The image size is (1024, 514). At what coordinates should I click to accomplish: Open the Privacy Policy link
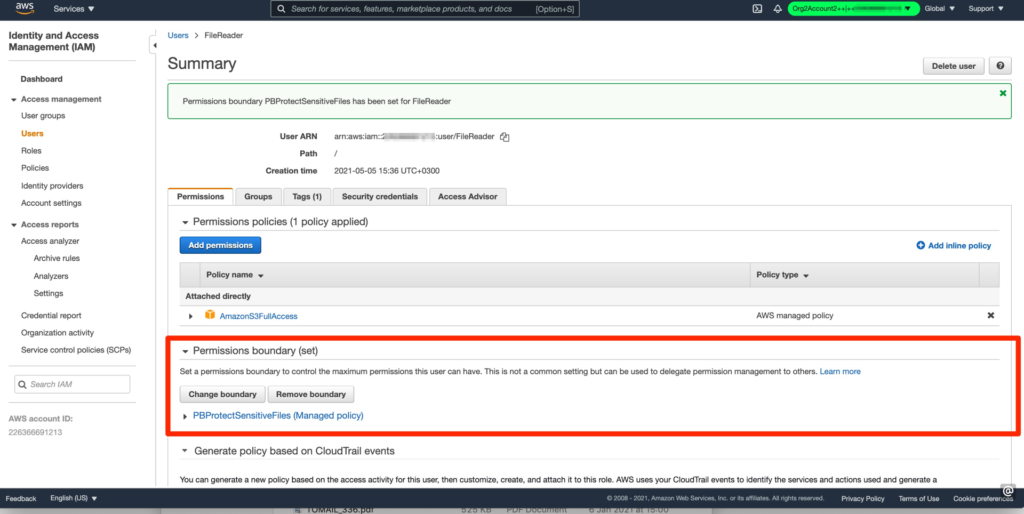pyautogui.click(x=863, y=498)
